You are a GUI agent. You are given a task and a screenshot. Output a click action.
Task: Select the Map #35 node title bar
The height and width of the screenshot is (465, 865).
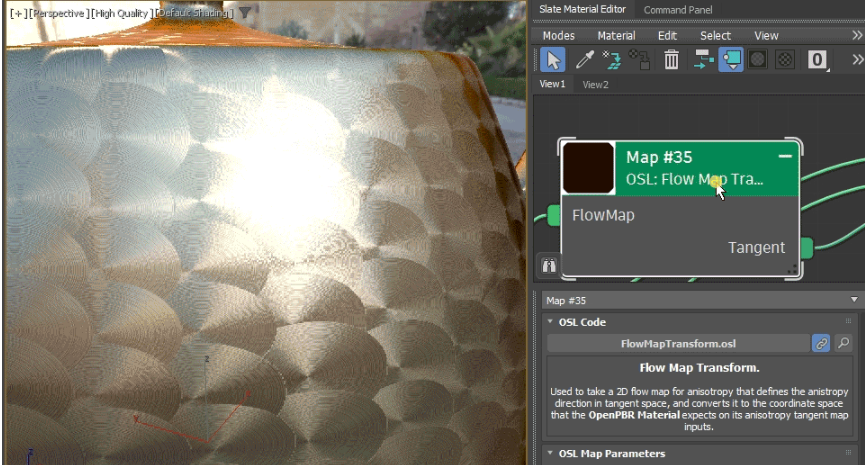pos(707,168)
